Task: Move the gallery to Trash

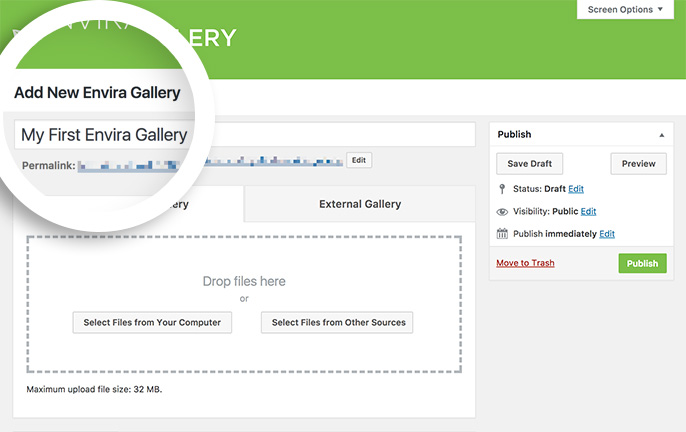Action: [525, 263]
